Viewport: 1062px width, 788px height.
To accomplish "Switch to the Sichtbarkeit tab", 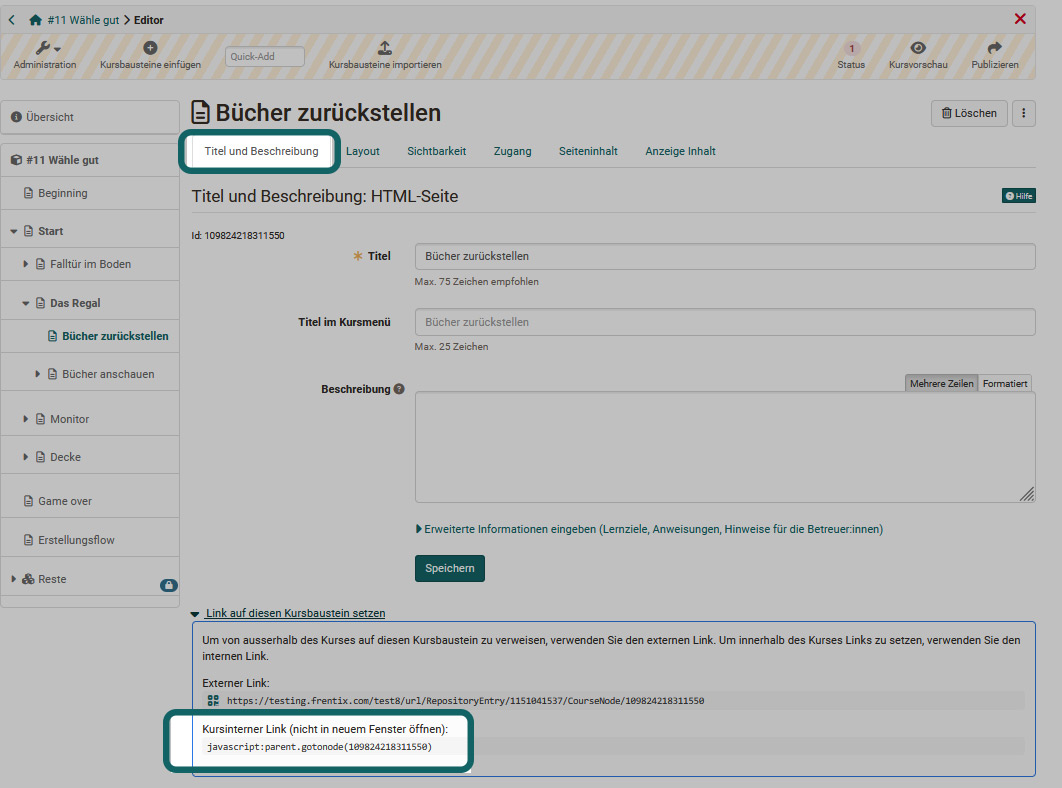I will point(436,151).
